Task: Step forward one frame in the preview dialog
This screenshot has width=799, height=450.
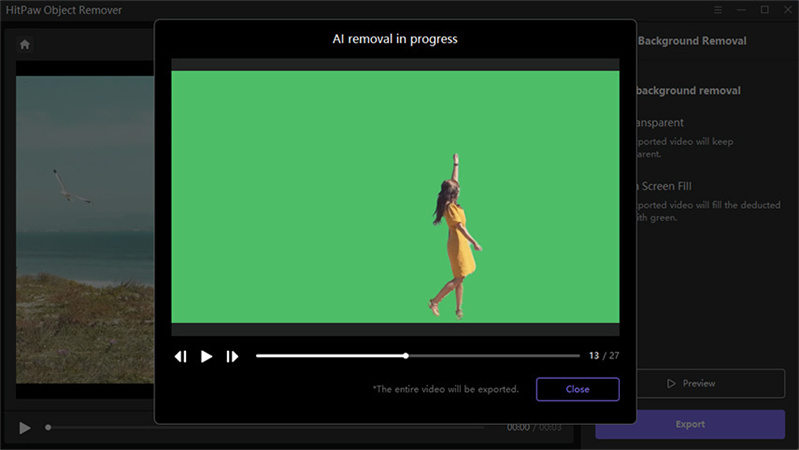Action: tap(232, 356)
